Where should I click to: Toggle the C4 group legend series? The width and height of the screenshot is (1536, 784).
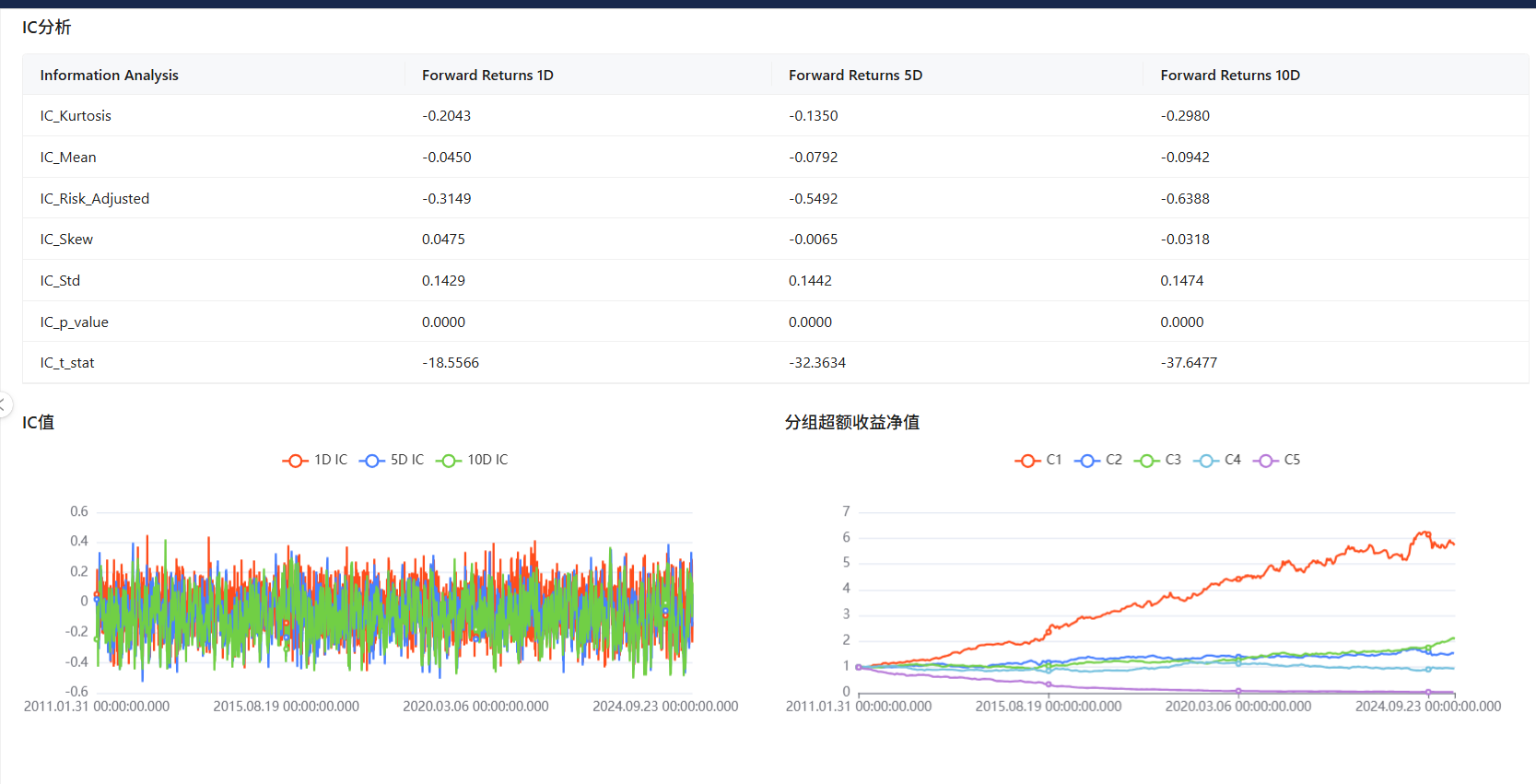pyautogui.click(x=1217, y=460)
